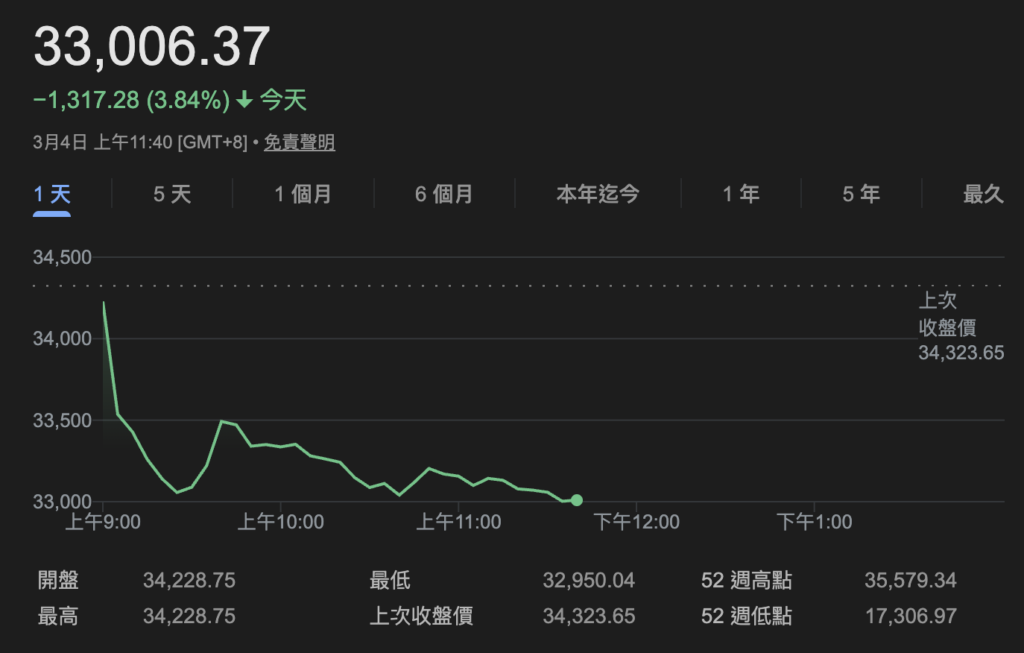Screen dimensions: 1024x653
Task: Click the 上午10:00 time axis label
Action: coord(280,522)
